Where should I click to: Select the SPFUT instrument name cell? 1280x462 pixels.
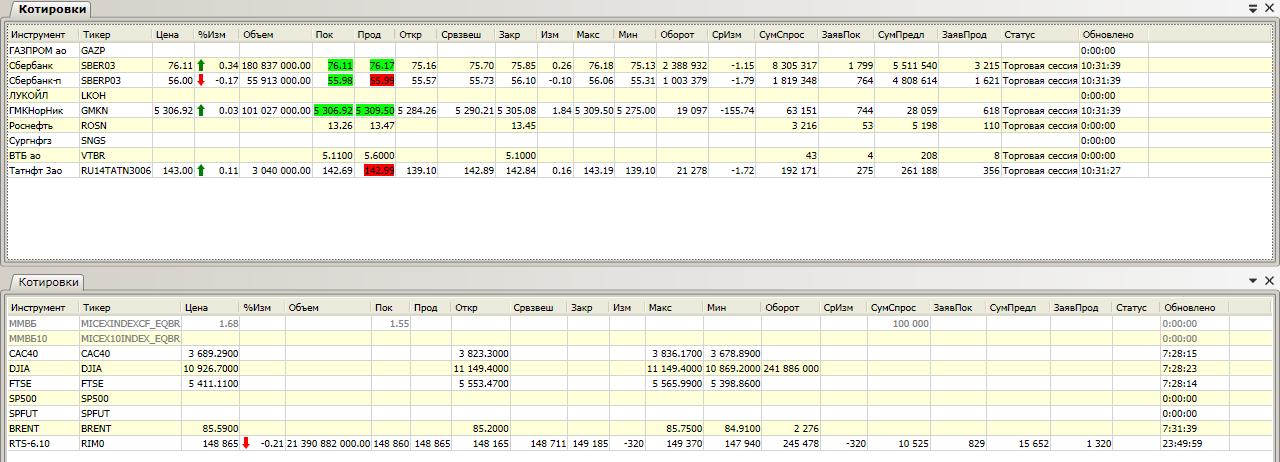(x=43, y=413)
